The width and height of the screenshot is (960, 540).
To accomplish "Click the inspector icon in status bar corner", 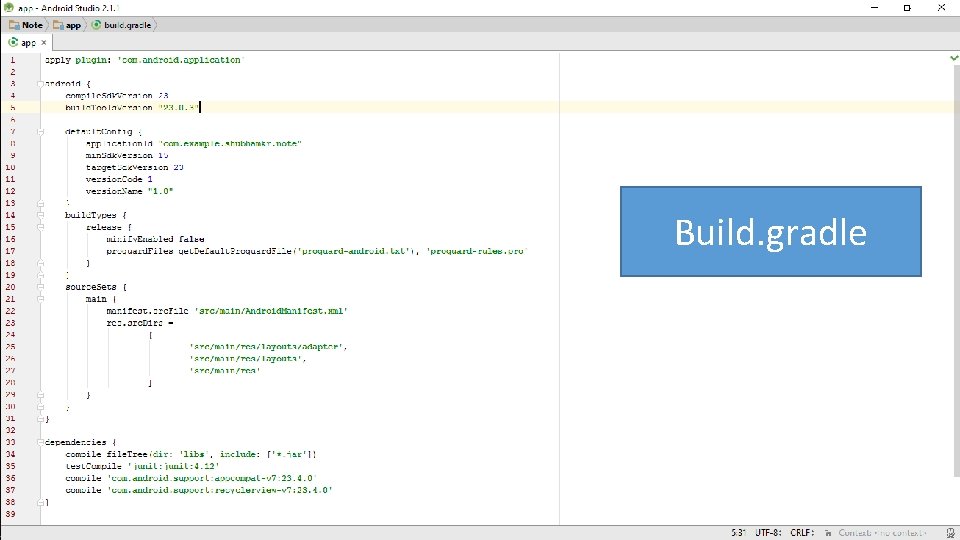I will pos(950,533).
